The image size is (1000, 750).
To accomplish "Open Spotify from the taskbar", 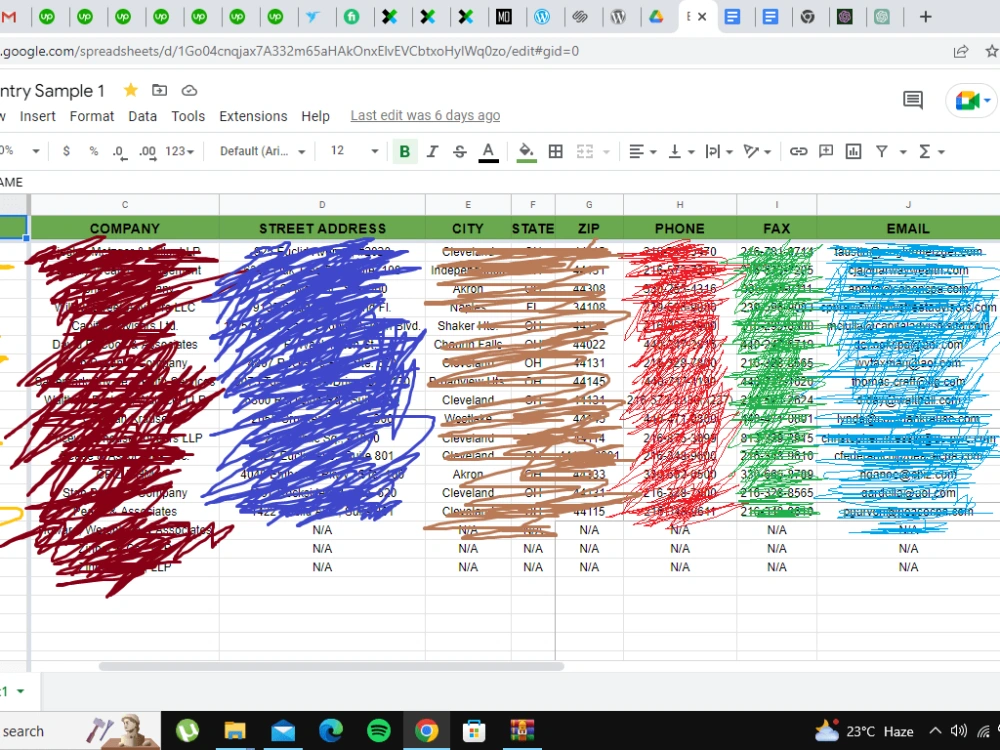I will (x=379, y=730).
